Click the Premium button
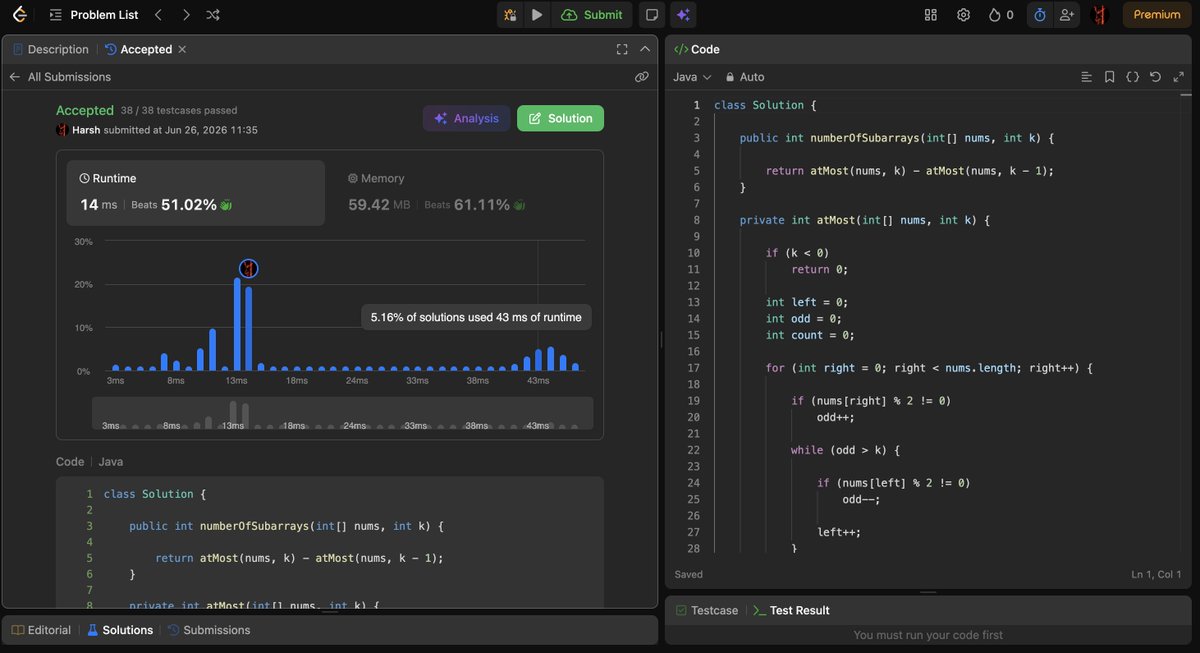 1157,15
